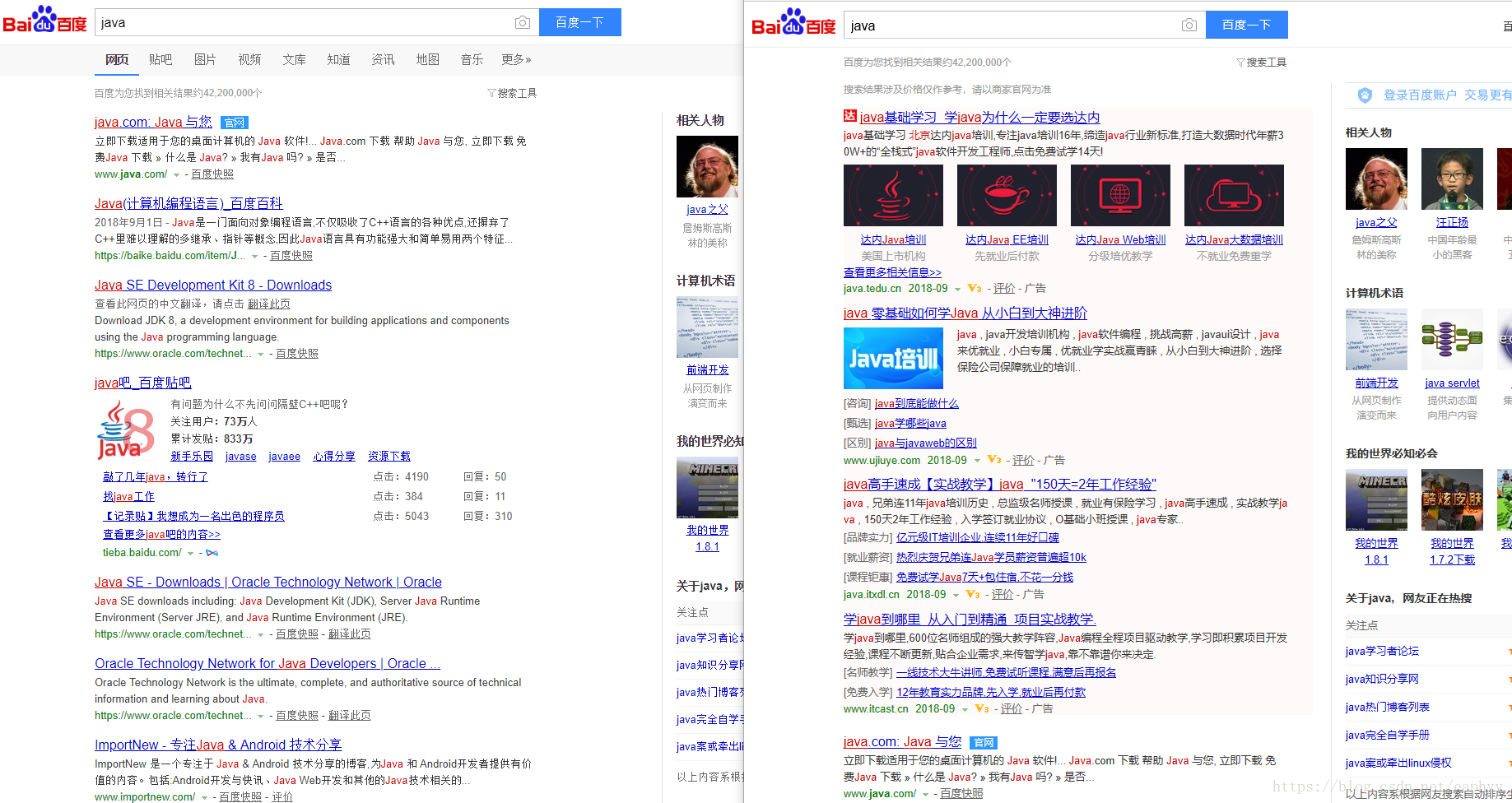This screenshot has width=1512, height=803.
Task: Open the 地图 tab
Action: click(x=427, y=59)
